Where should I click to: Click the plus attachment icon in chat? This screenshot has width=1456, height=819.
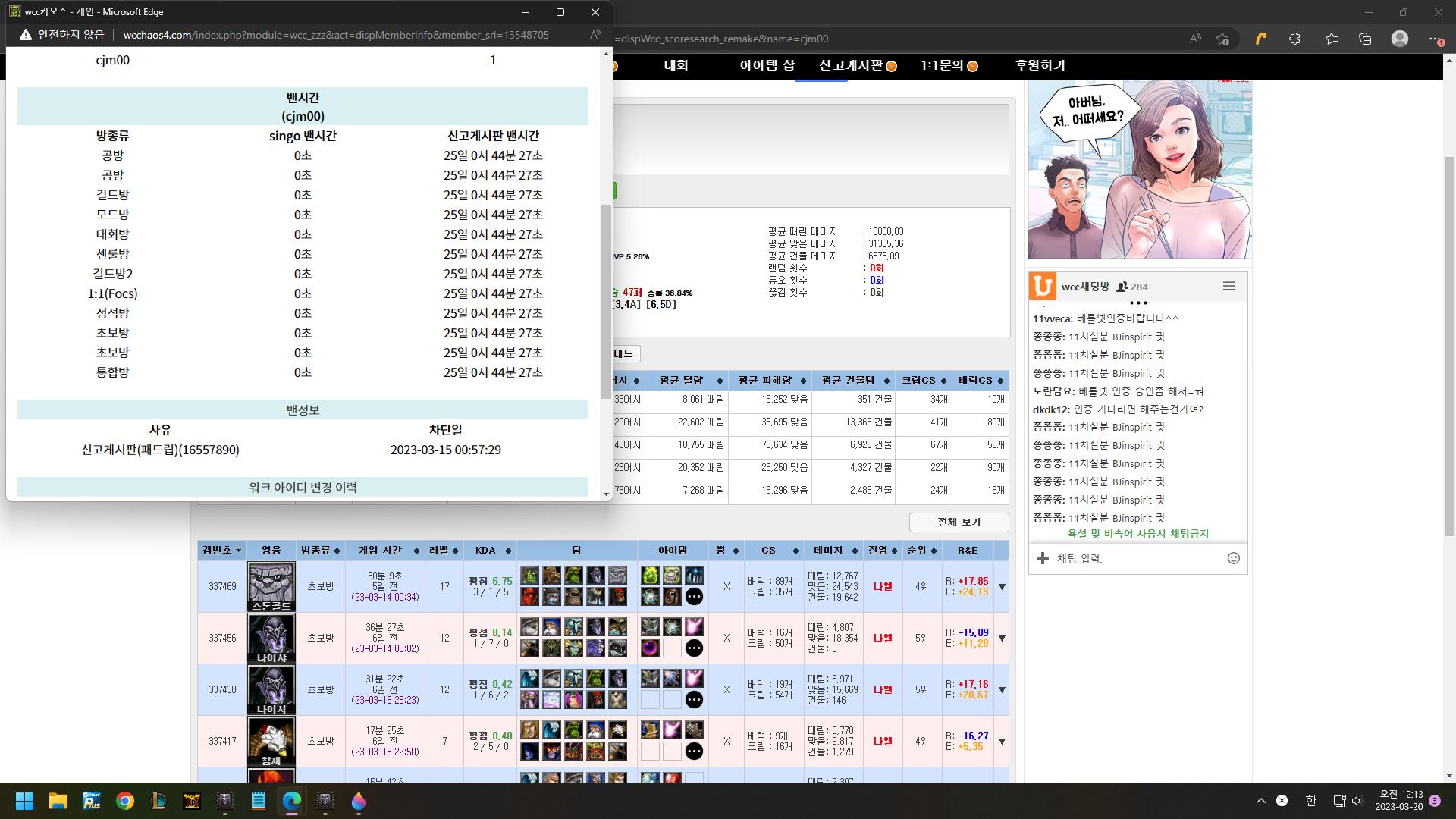(1043, 558)
